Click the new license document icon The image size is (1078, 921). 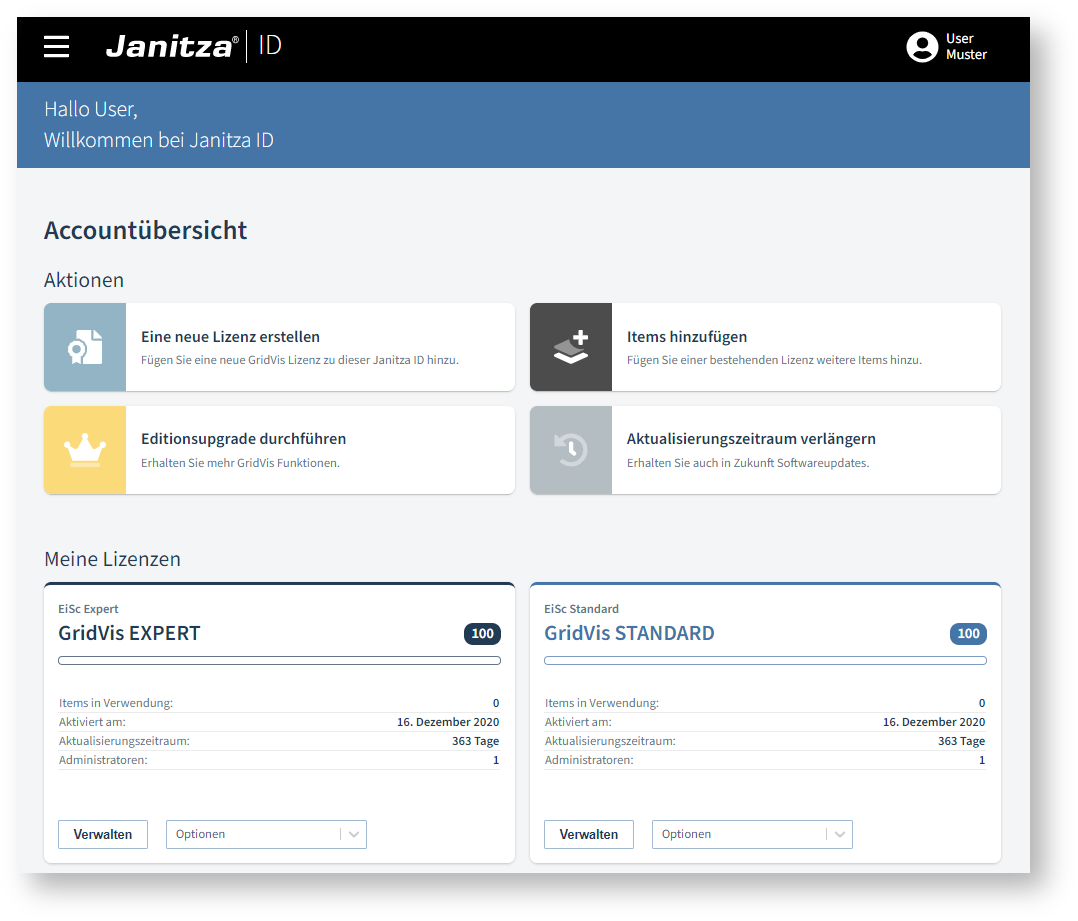(x=85, y=347)
